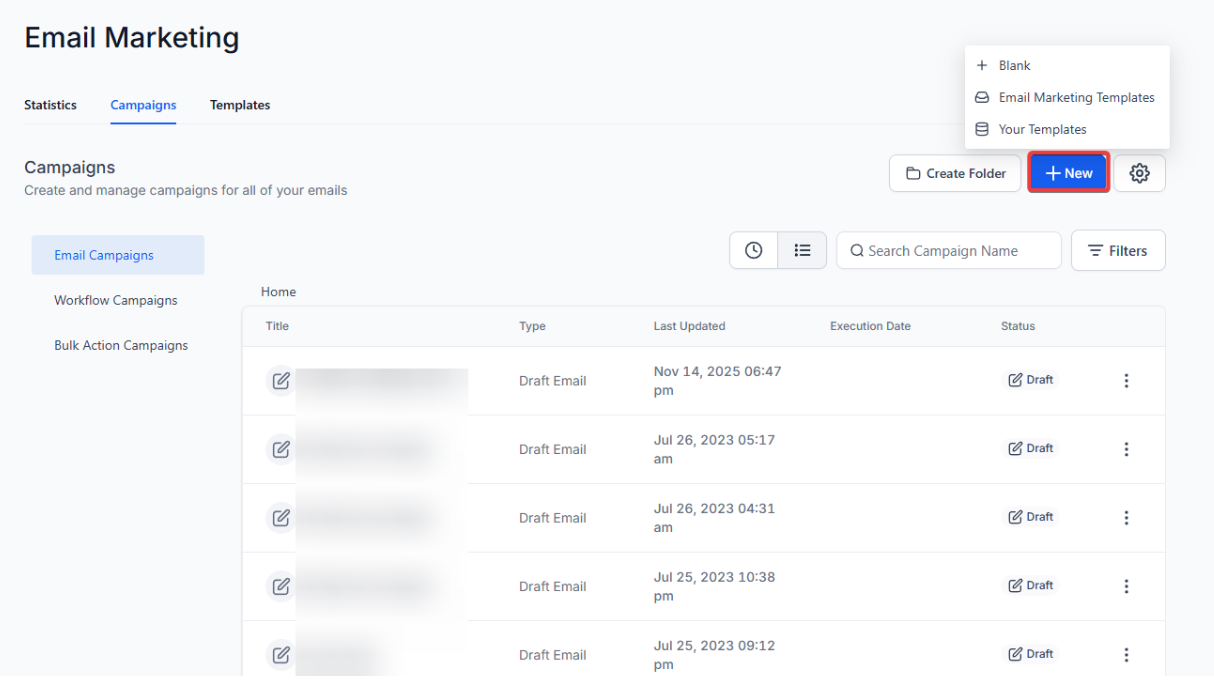Image resolution: width=1214 pixels, height=680 pixels.
Task: Switch to list view toggle
Action: [x=802, y=251]
